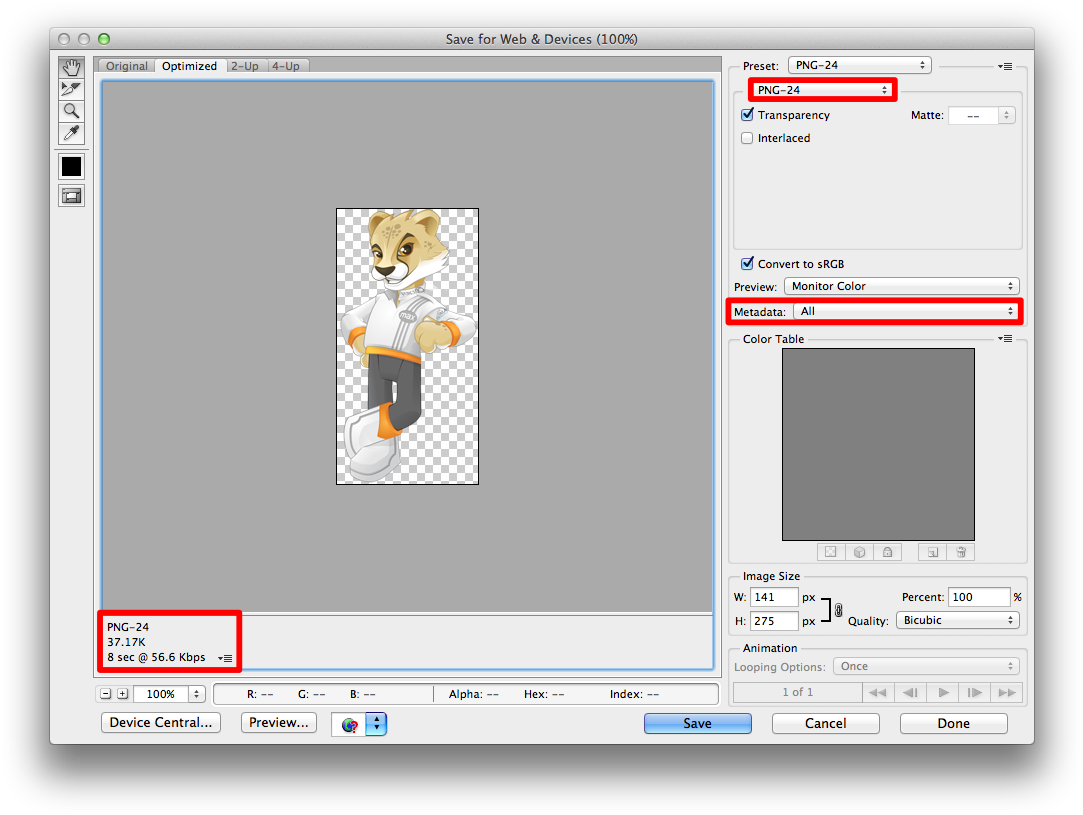Click the delete color trash icon

pos(960,552)
